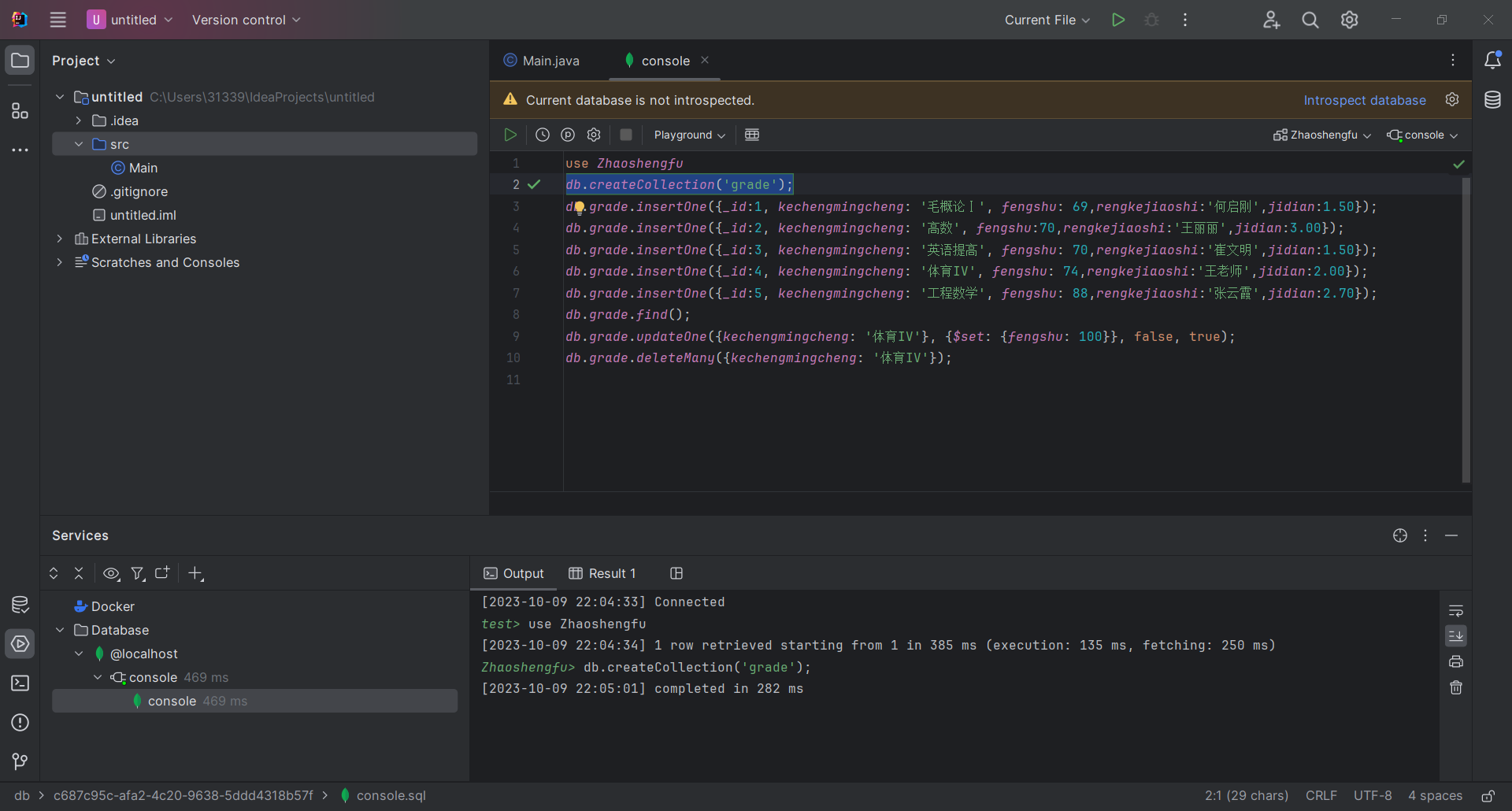Image resolution: width=1512 pixels, height=811 pixels.
Task: Click the stop execution square button
Action: click(626, 135)
